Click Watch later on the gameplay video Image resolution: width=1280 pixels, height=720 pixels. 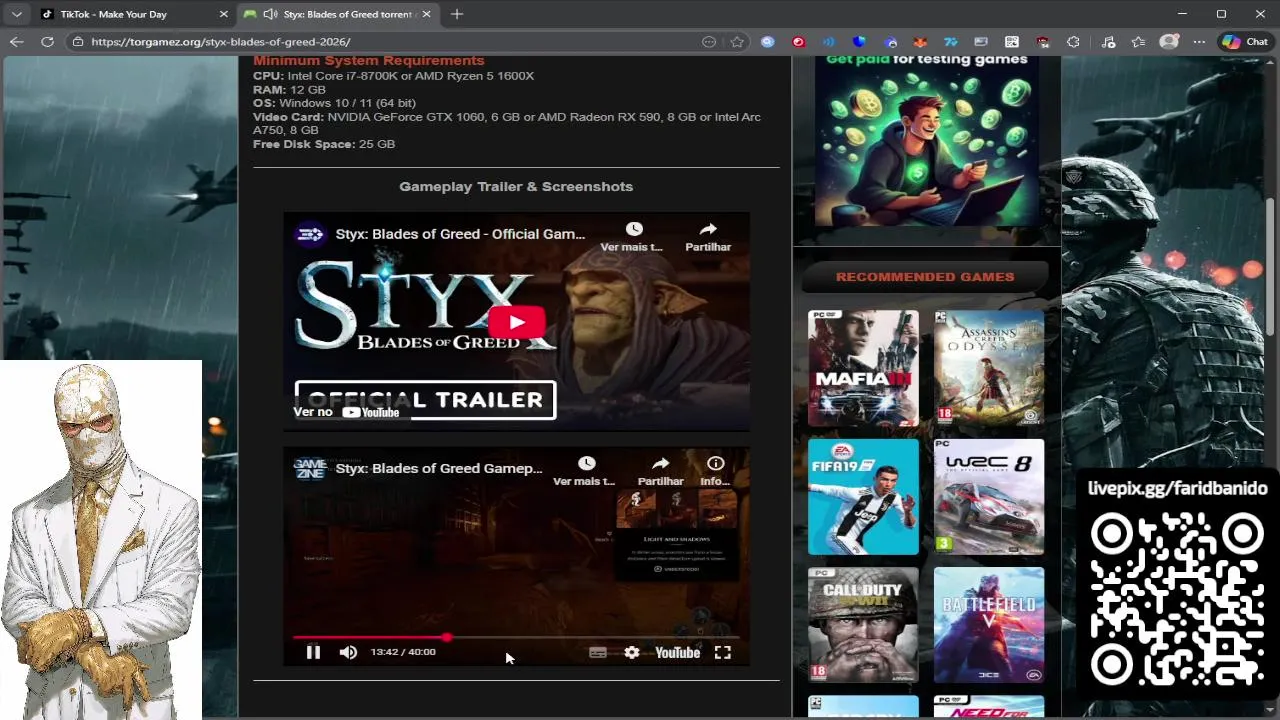pyautogui.click(x=585, y=471)
